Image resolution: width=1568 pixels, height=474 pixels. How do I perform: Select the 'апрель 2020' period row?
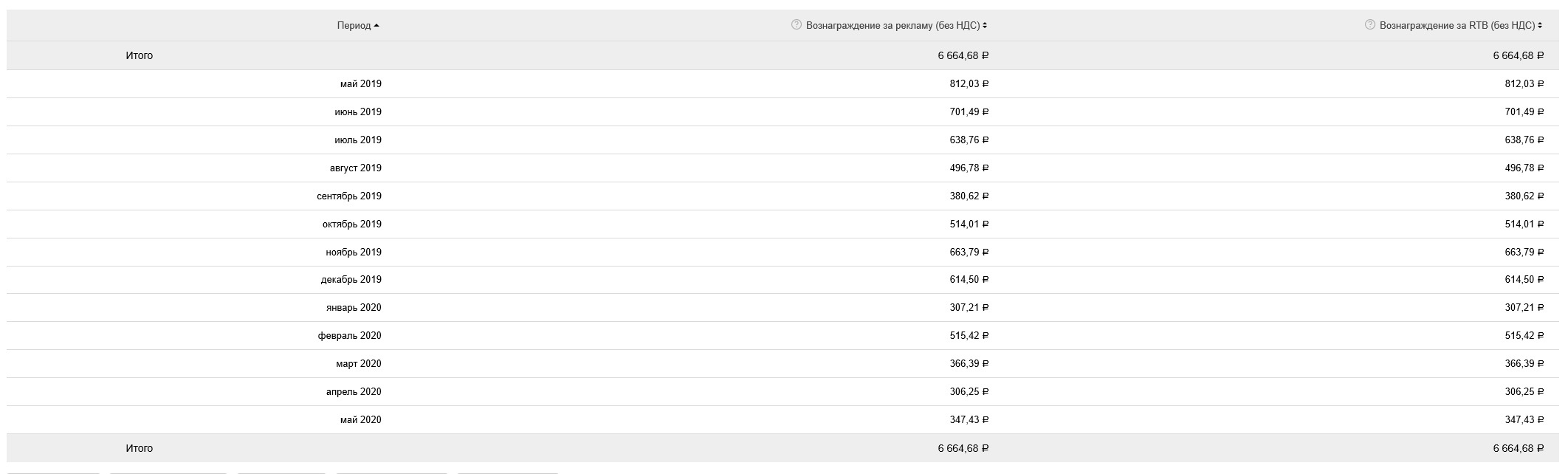click(x=353, y=392)
